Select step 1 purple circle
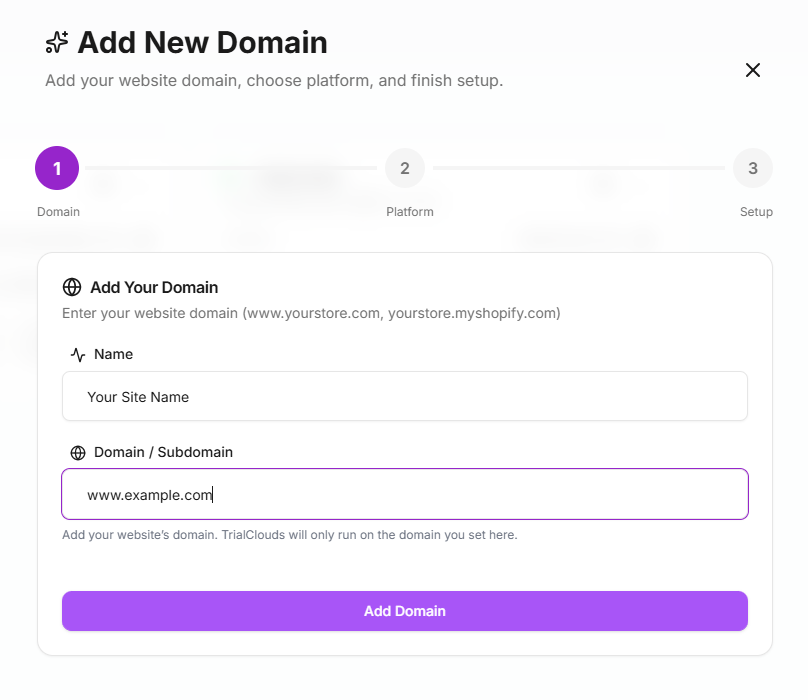The height and width of the screenshot is (700, 808). pyautogui.click(x=57, y=168)
